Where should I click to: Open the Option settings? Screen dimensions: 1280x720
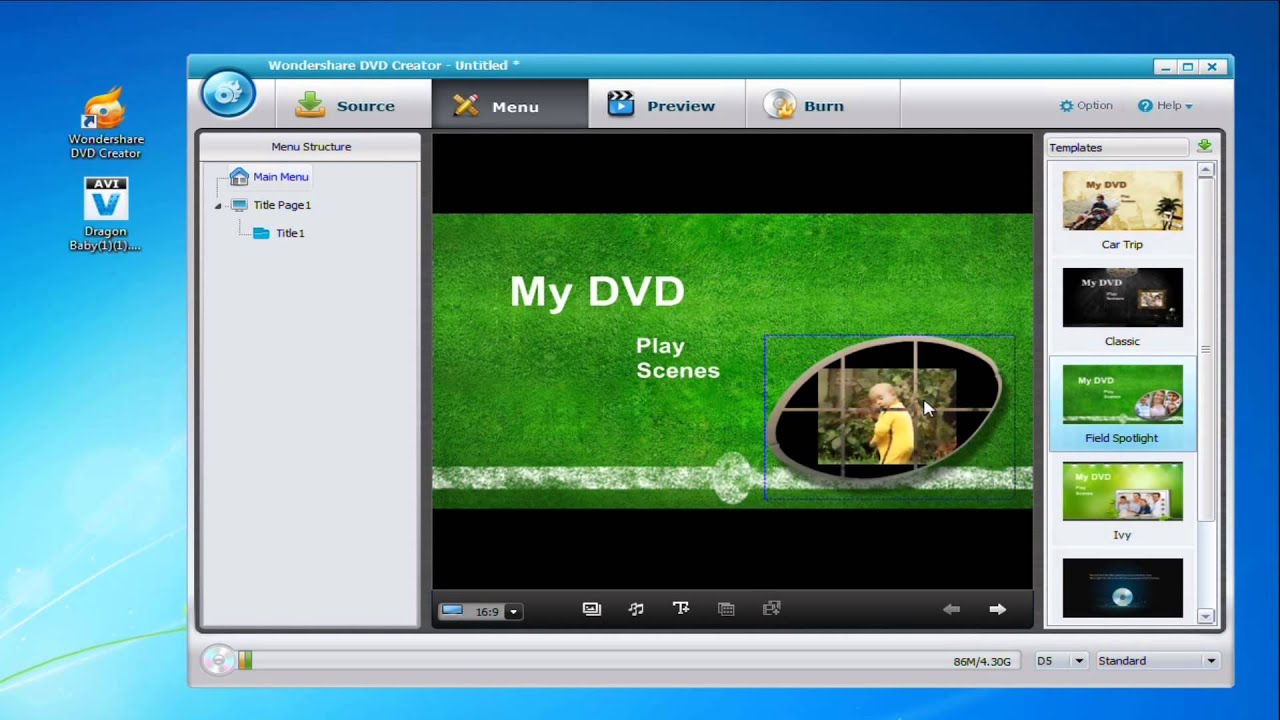[x=1086, y=105]
